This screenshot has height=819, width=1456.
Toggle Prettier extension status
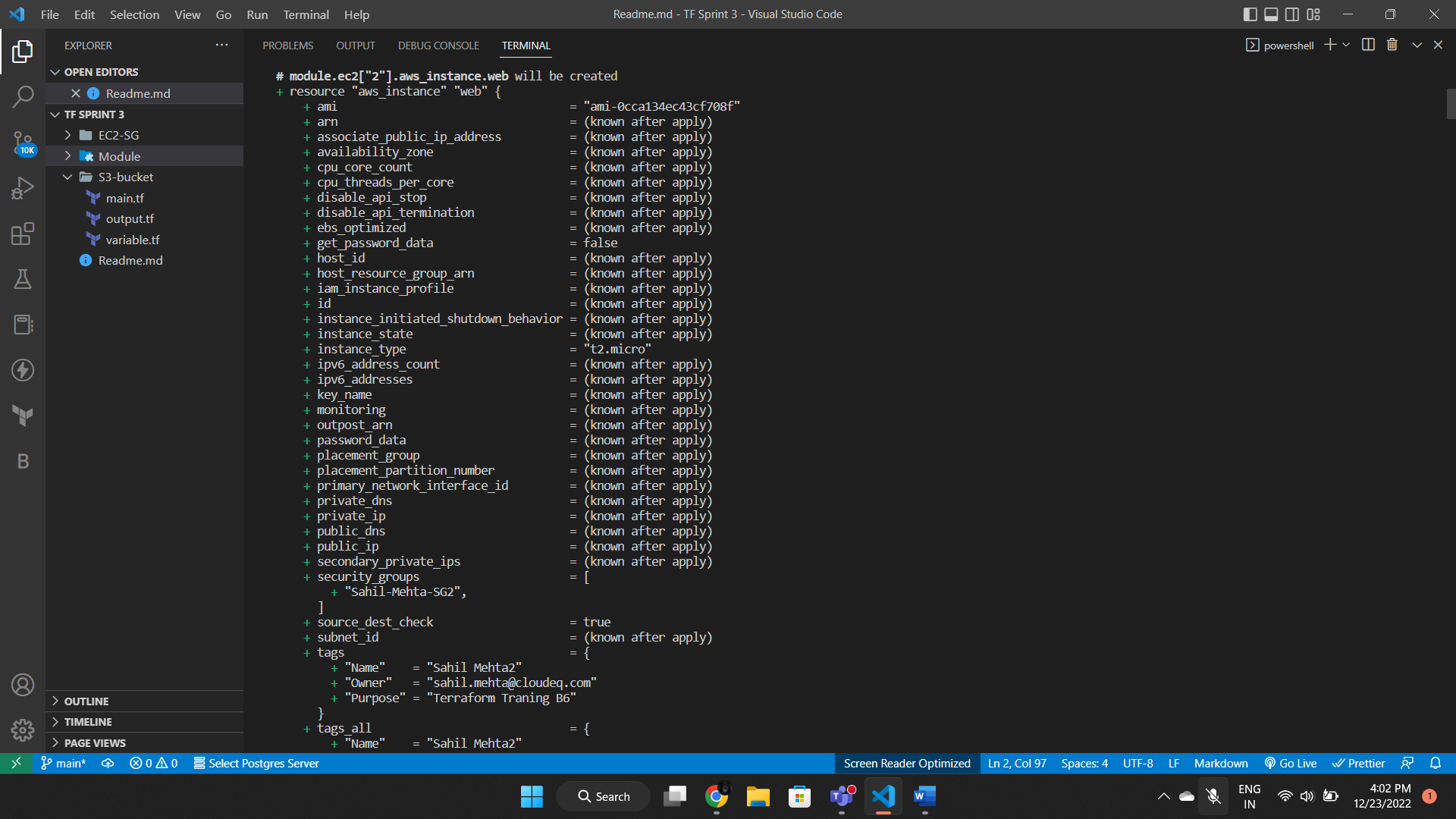pyautogui.click(x=1357, y=763)
